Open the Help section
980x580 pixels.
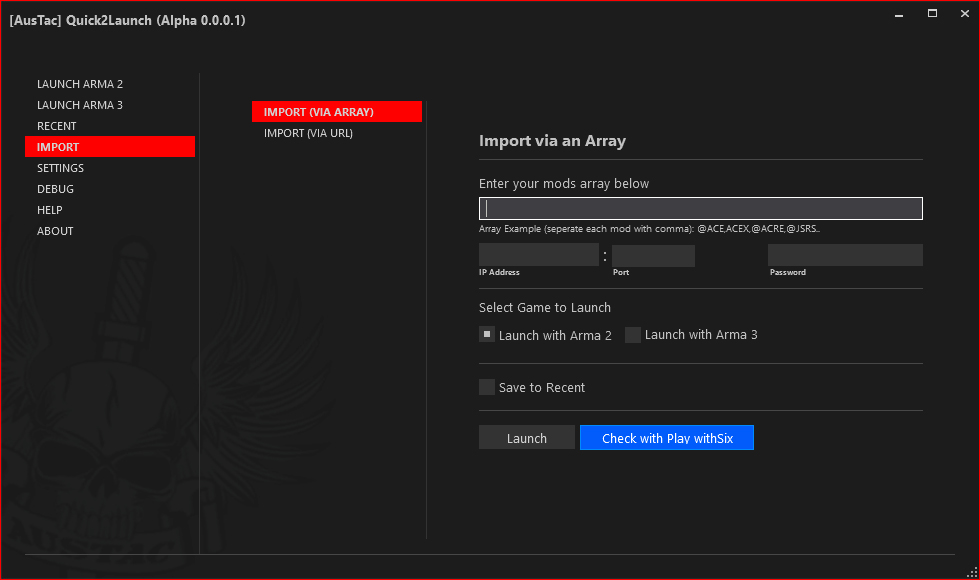49,210
